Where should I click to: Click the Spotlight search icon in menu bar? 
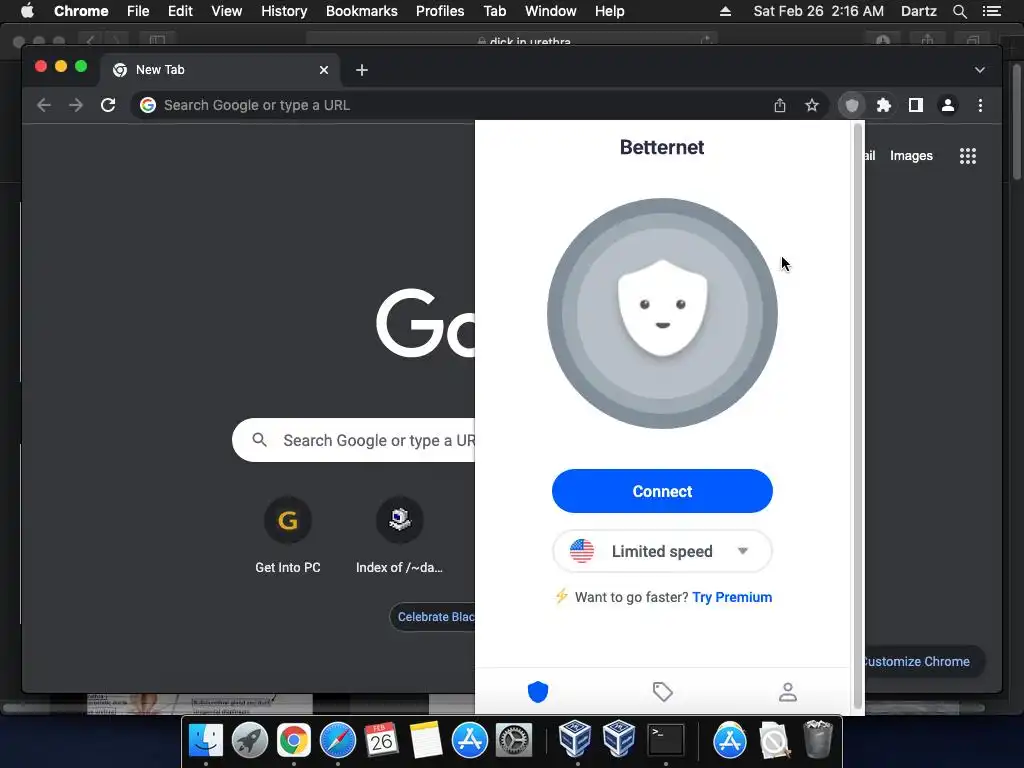tap(959, 11)
